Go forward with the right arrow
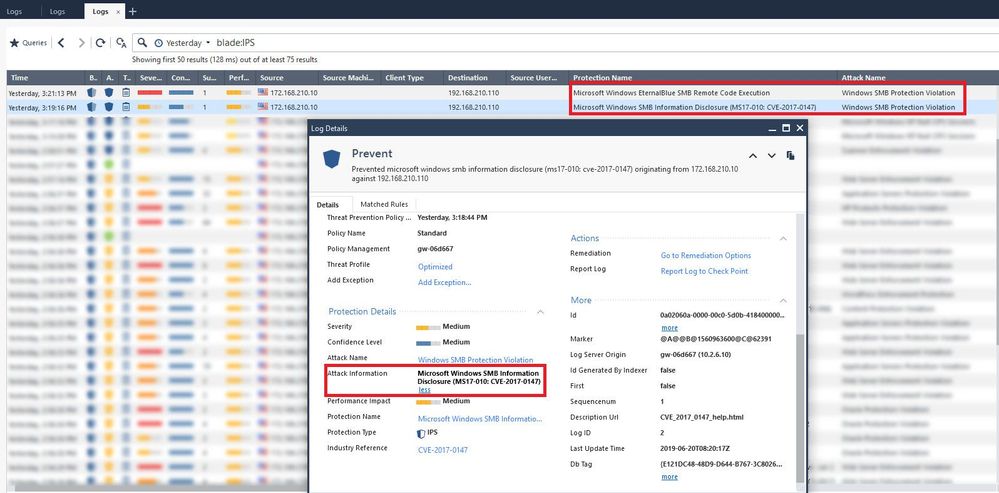 [81, 43]
